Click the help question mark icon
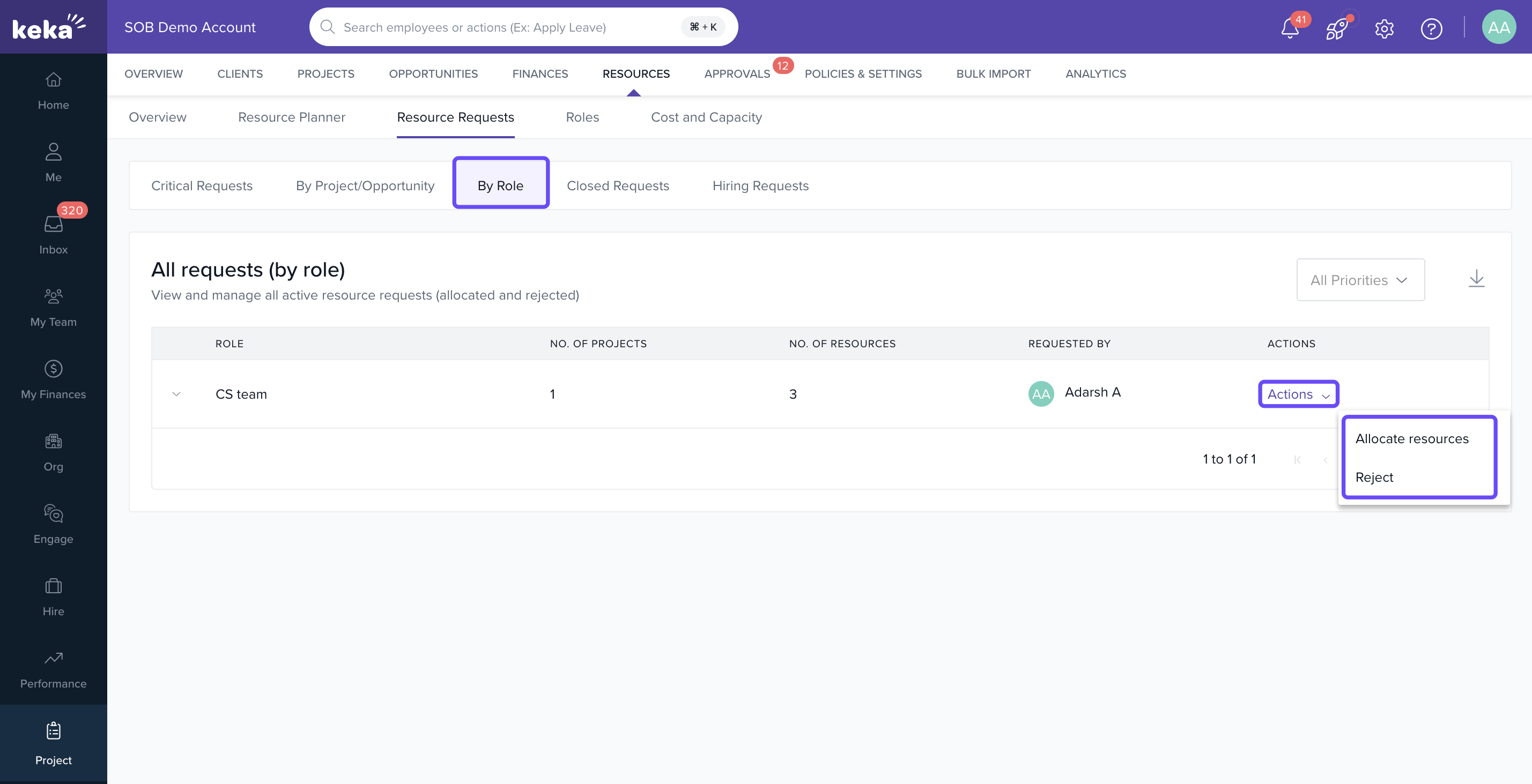 pyautogui.click(x=1431, y=28)
